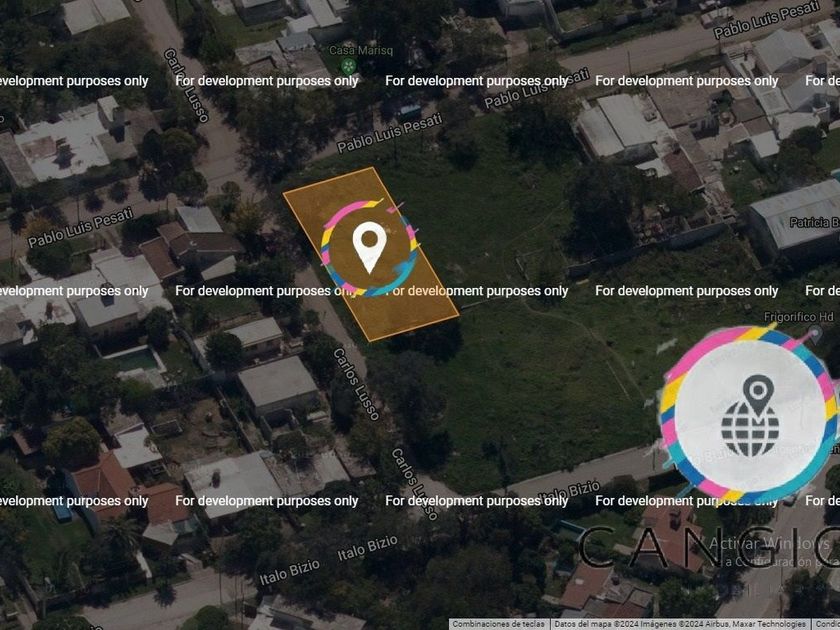Open Combinaciones de teclas shortcuts link
The height and width of the screenshot is (630, 840).
(498, 624)
